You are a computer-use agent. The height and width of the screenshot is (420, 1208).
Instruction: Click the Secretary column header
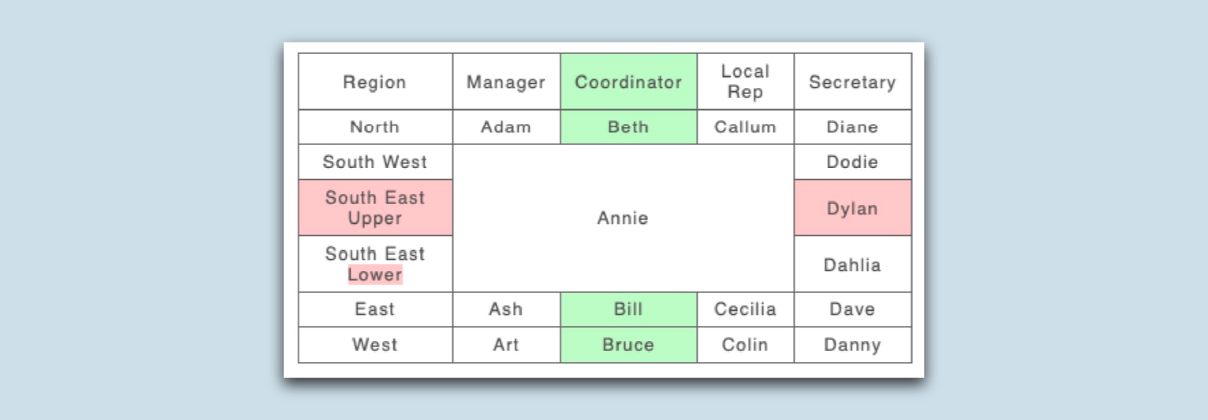pyautogui.click(x=852, y=82)
